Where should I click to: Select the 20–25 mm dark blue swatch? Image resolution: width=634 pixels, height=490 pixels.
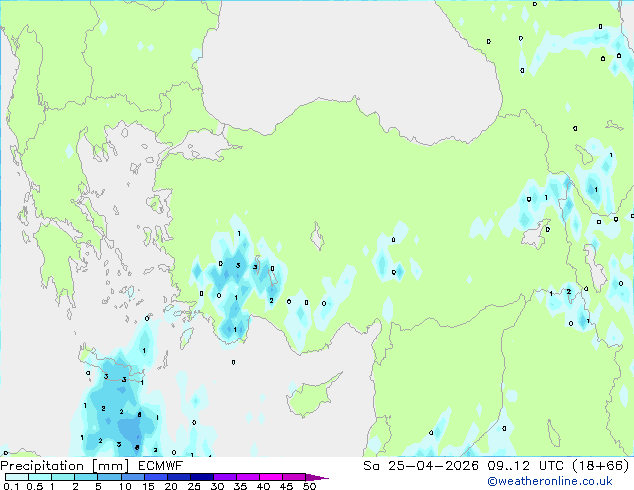click(x=179, y=477)
